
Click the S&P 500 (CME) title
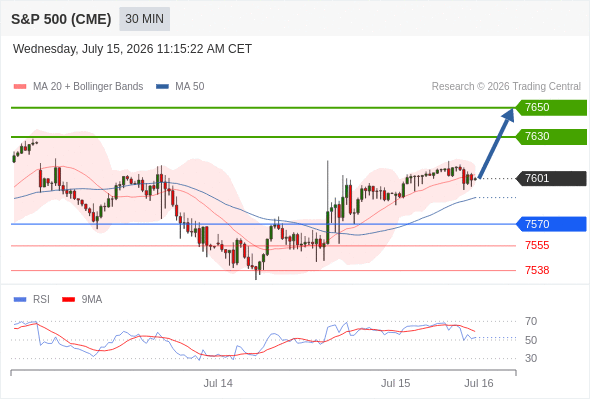pyautogui.click(x=61, y=19)
